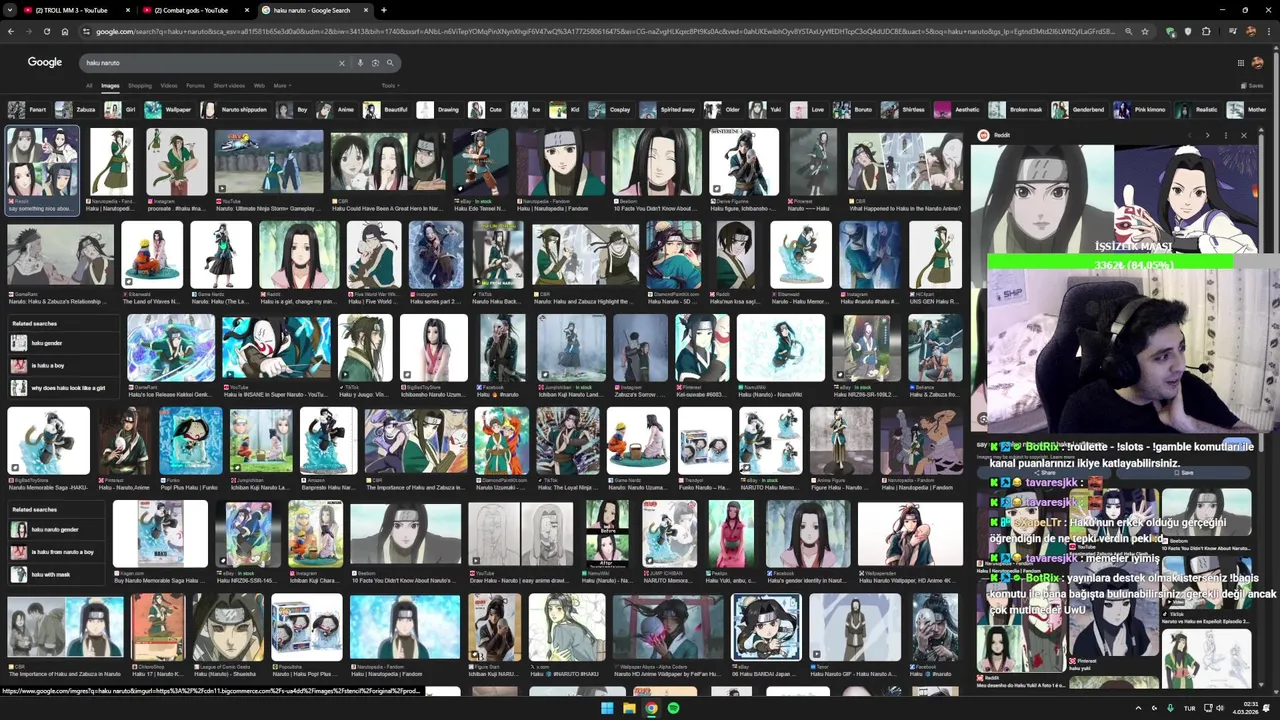Viewport: 1280px width, 720px height.
Task: Click the browser address bar URL
Action: tap(605, 31)
